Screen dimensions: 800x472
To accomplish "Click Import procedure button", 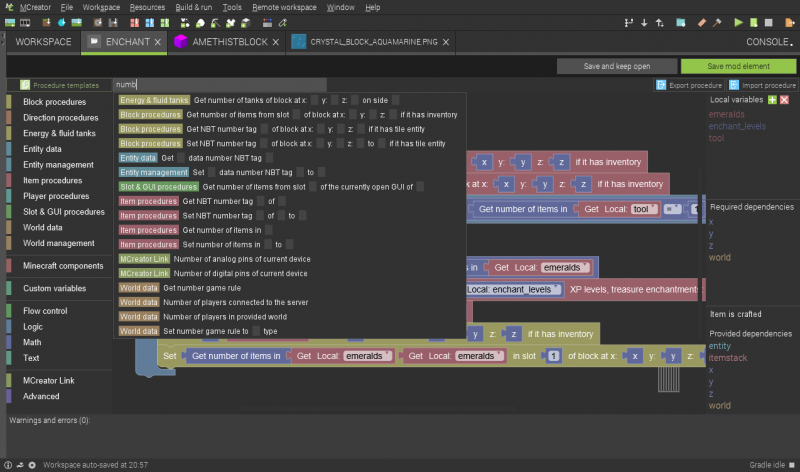I will [x=763, y=85].
